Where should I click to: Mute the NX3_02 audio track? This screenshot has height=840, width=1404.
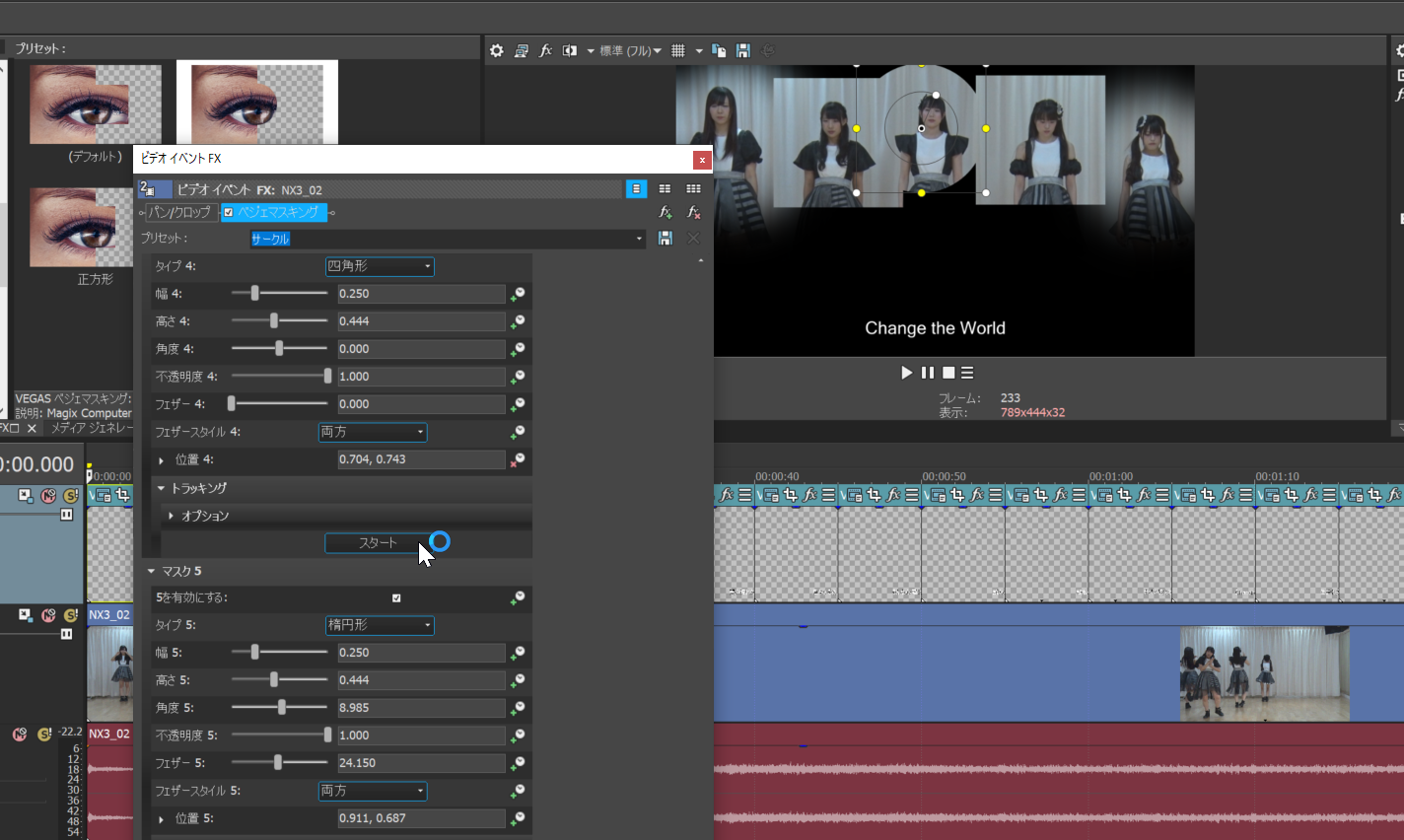pyautogui.click(x=20, y=735)
